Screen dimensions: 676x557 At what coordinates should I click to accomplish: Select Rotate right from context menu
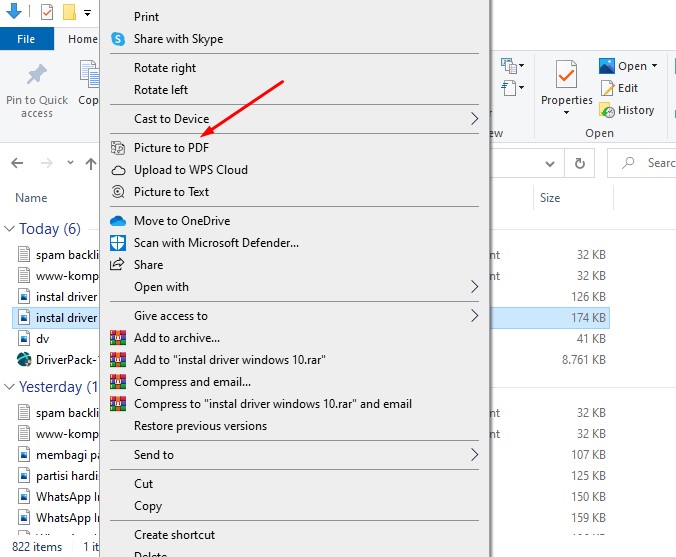point(165,68)
